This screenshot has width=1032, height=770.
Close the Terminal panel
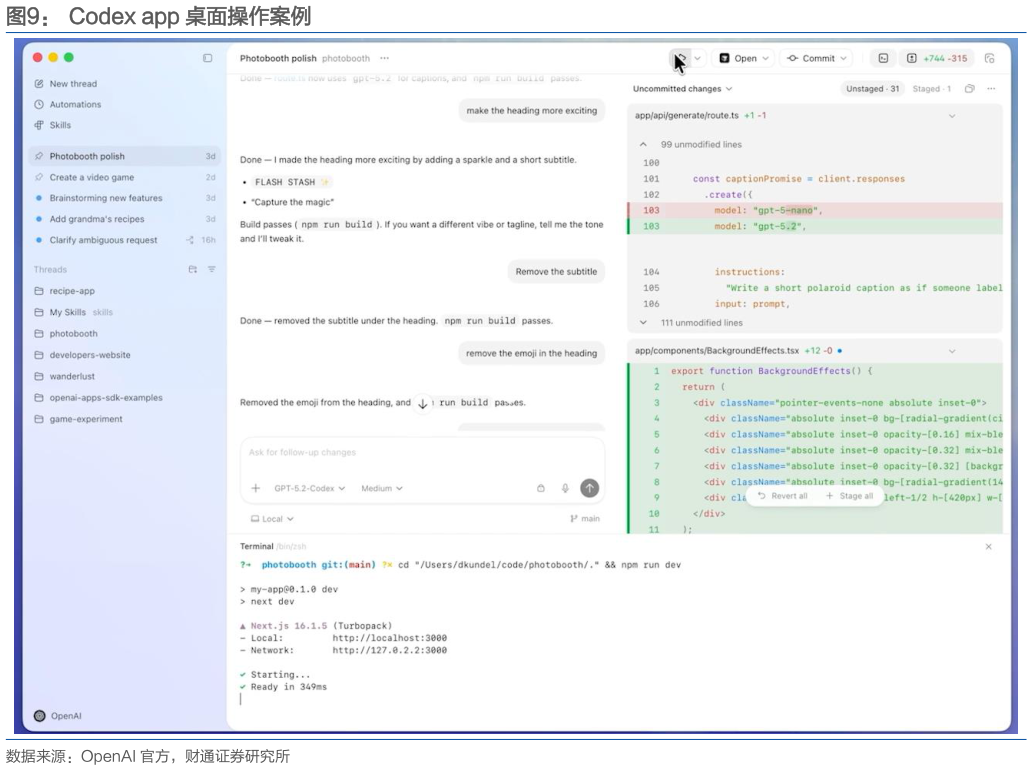click(988, 547)
